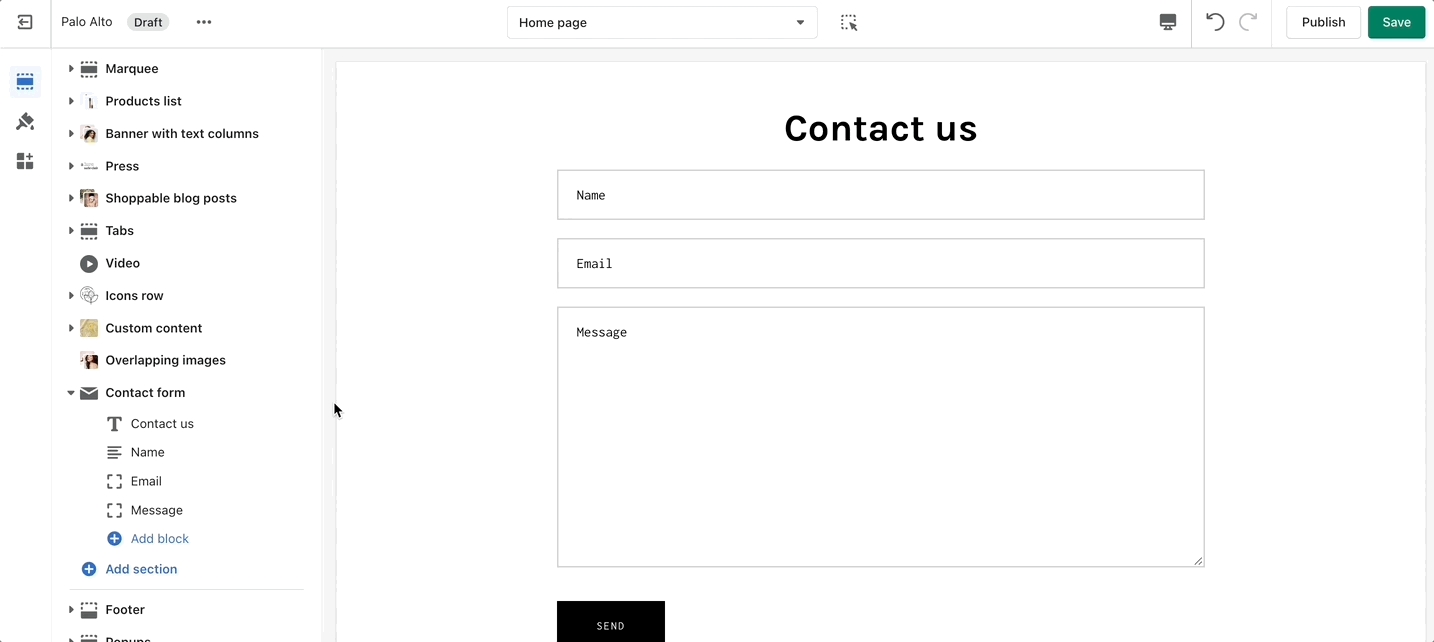Open the three-dot theme actions menu

[204, 22]
